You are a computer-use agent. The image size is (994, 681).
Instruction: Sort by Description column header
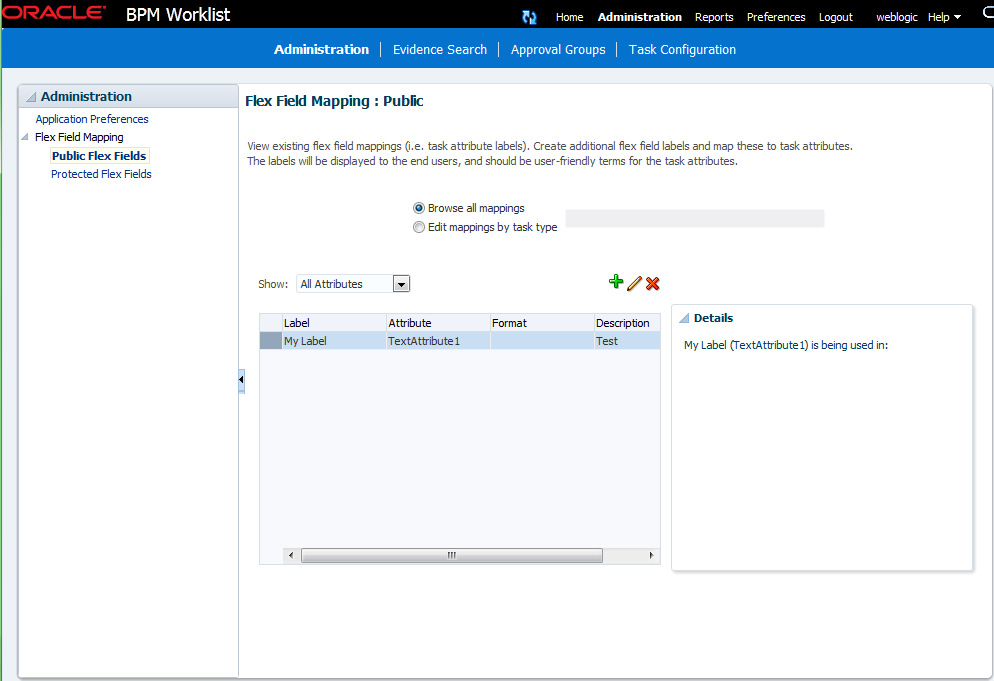point(627,323)
